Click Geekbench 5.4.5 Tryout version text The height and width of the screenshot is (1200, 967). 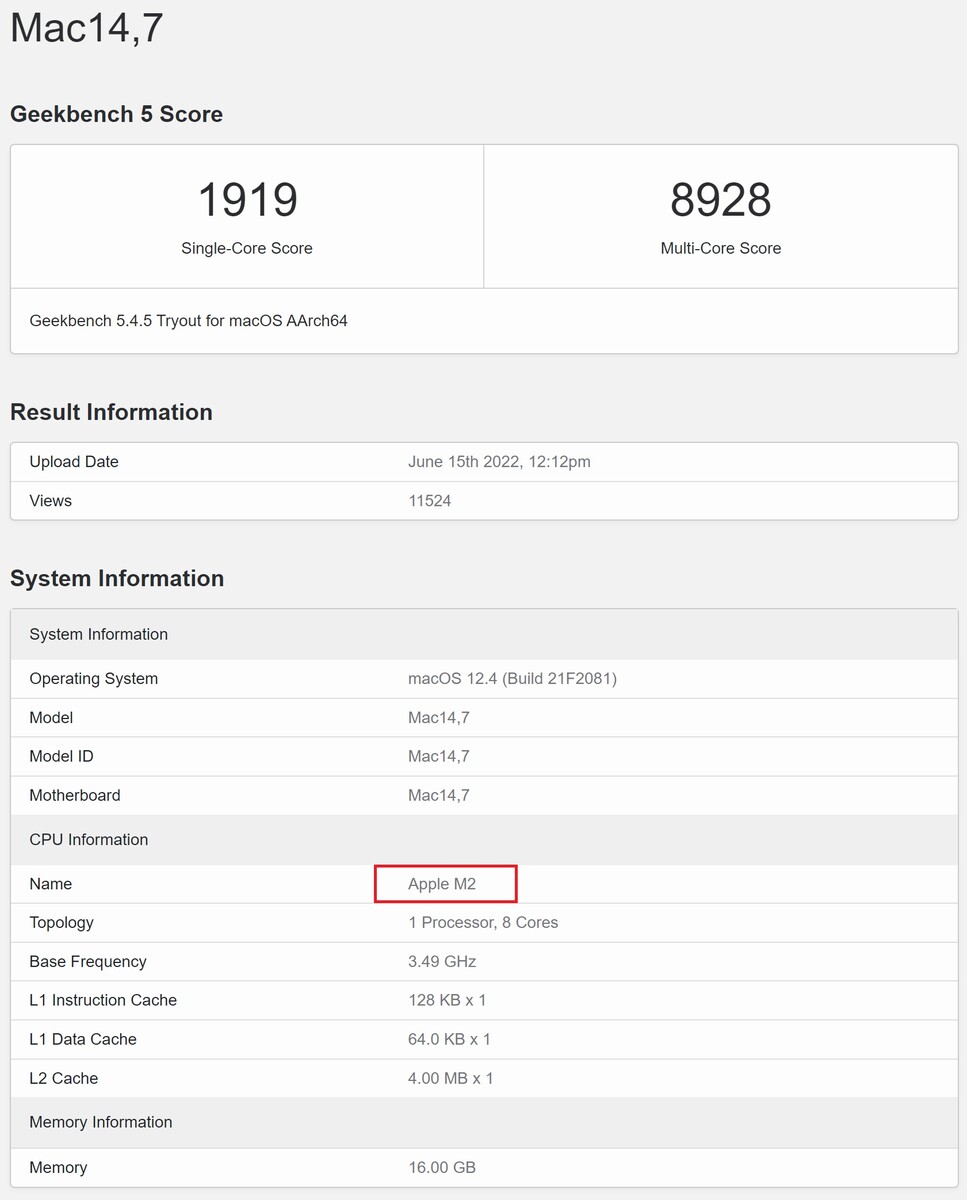pos(188,321)
